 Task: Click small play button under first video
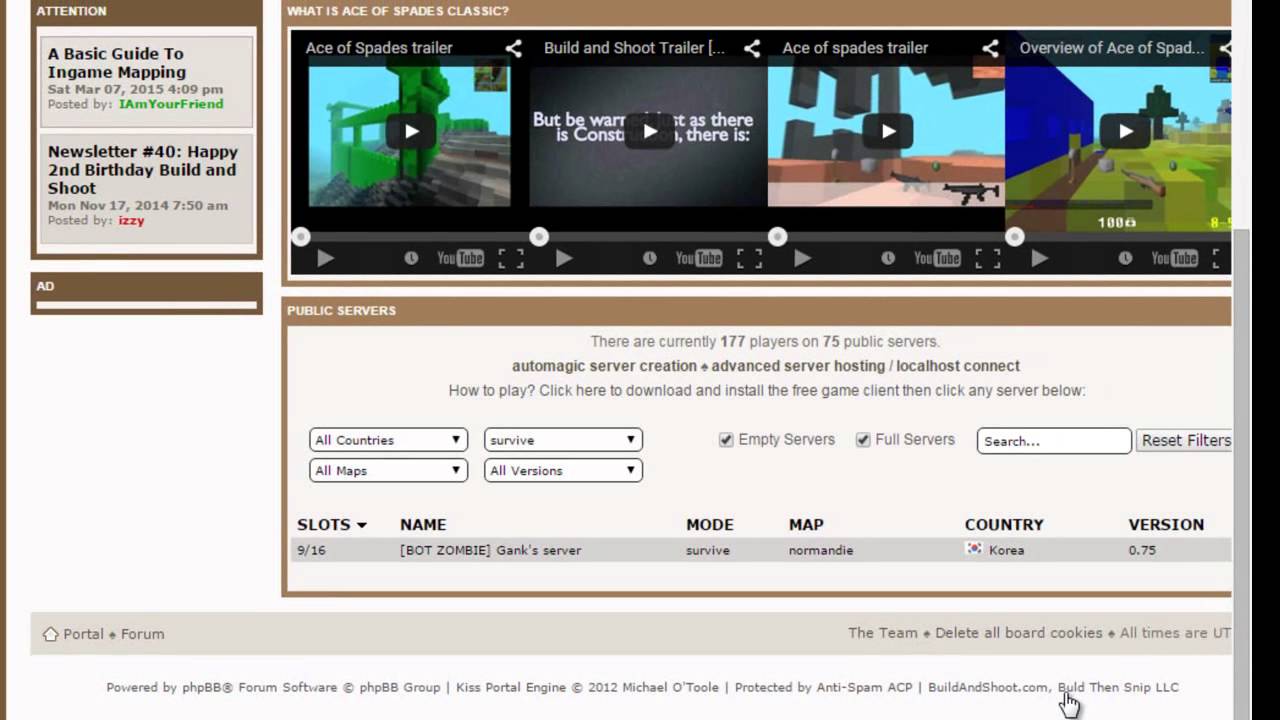(x=325, y=258)
